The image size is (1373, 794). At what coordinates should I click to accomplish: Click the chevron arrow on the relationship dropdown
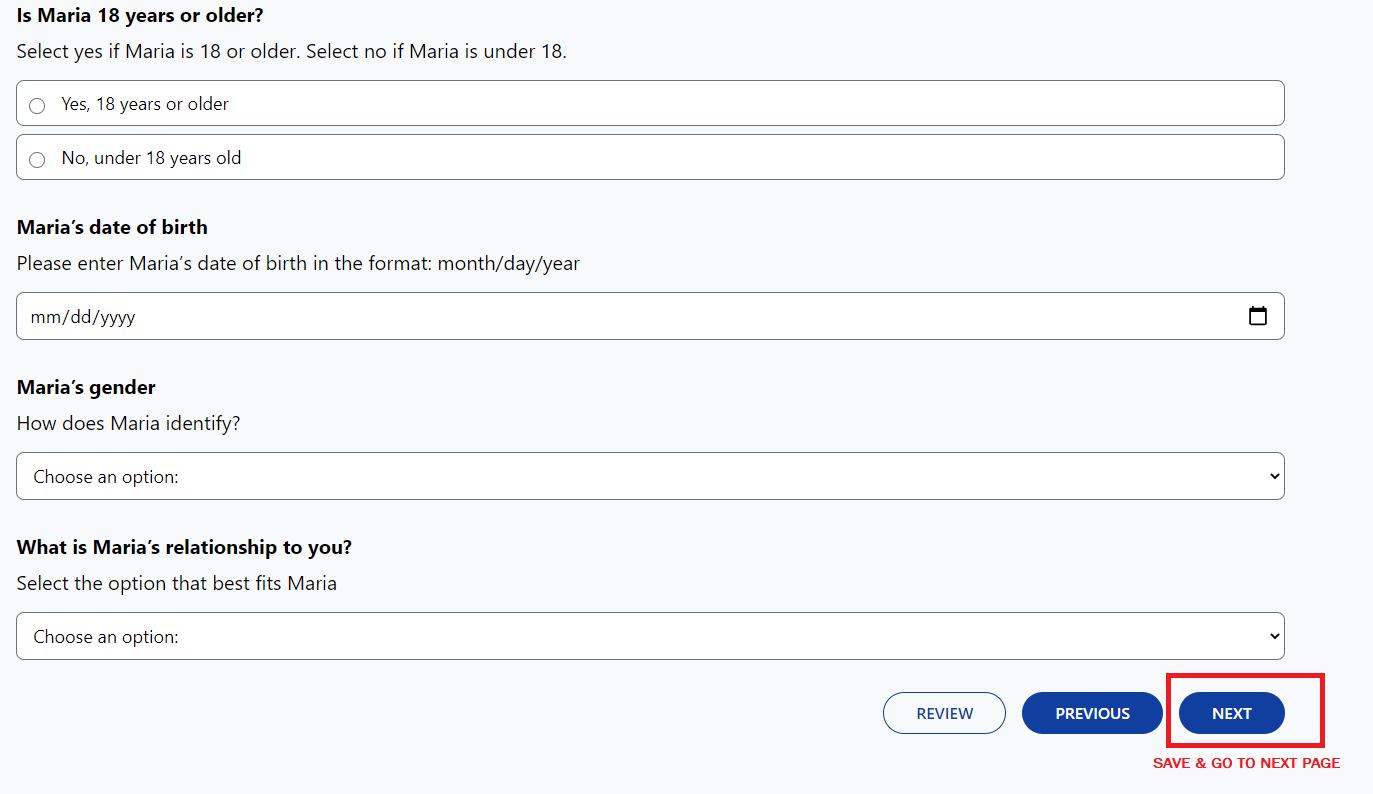coord(1274,636)
